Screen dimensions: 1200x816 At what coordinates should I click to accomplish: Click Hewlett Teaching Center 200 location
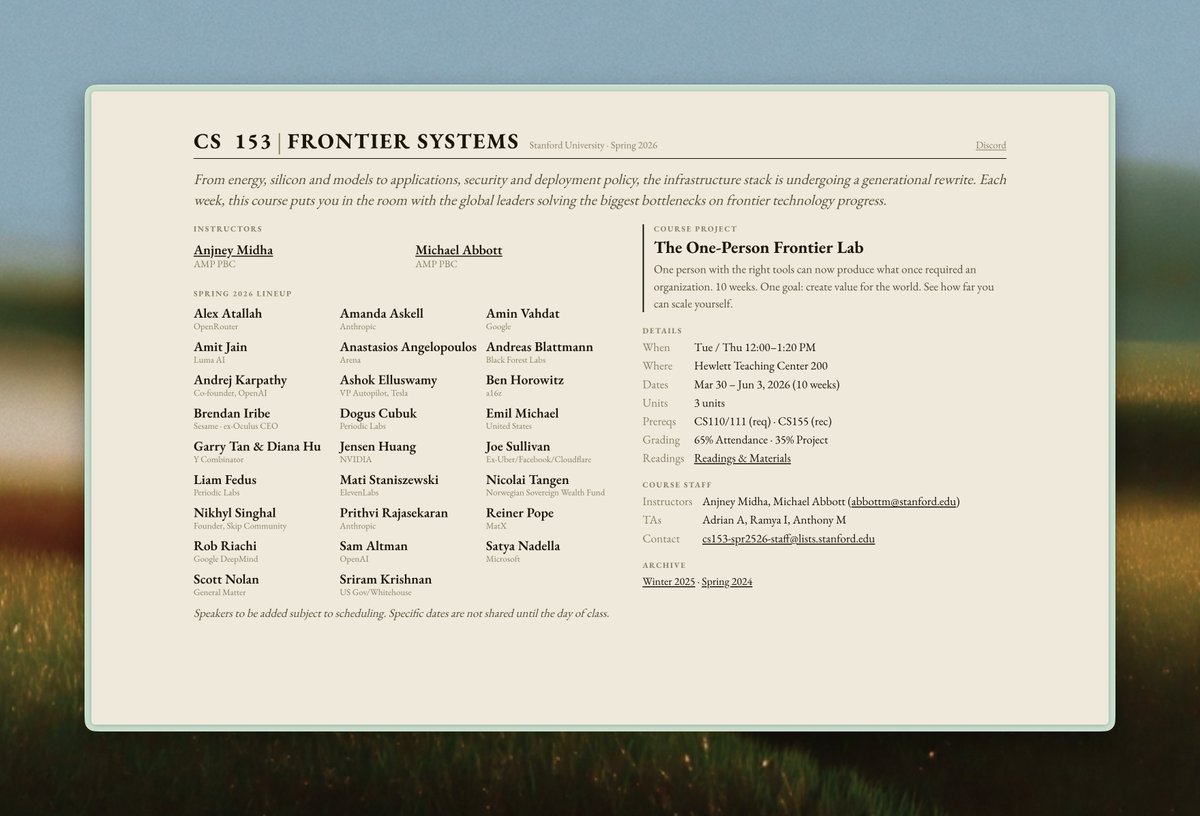[761, 366]
